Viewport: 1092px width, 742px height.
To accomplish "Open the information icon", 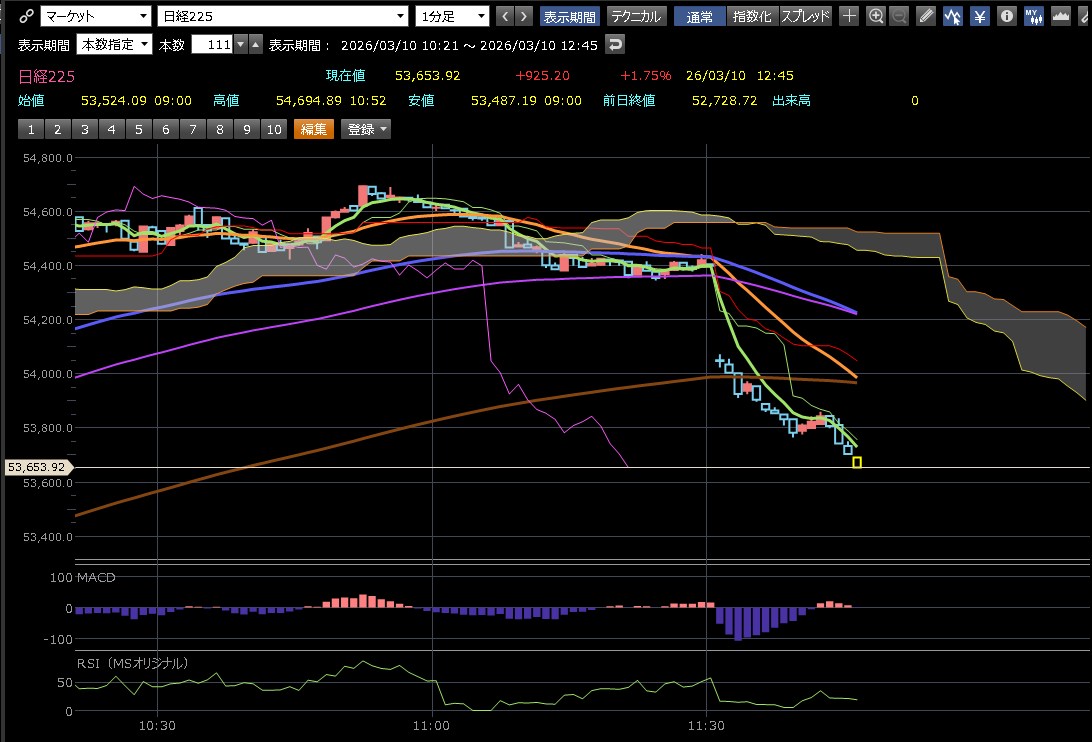I will tap(1007, 16).
